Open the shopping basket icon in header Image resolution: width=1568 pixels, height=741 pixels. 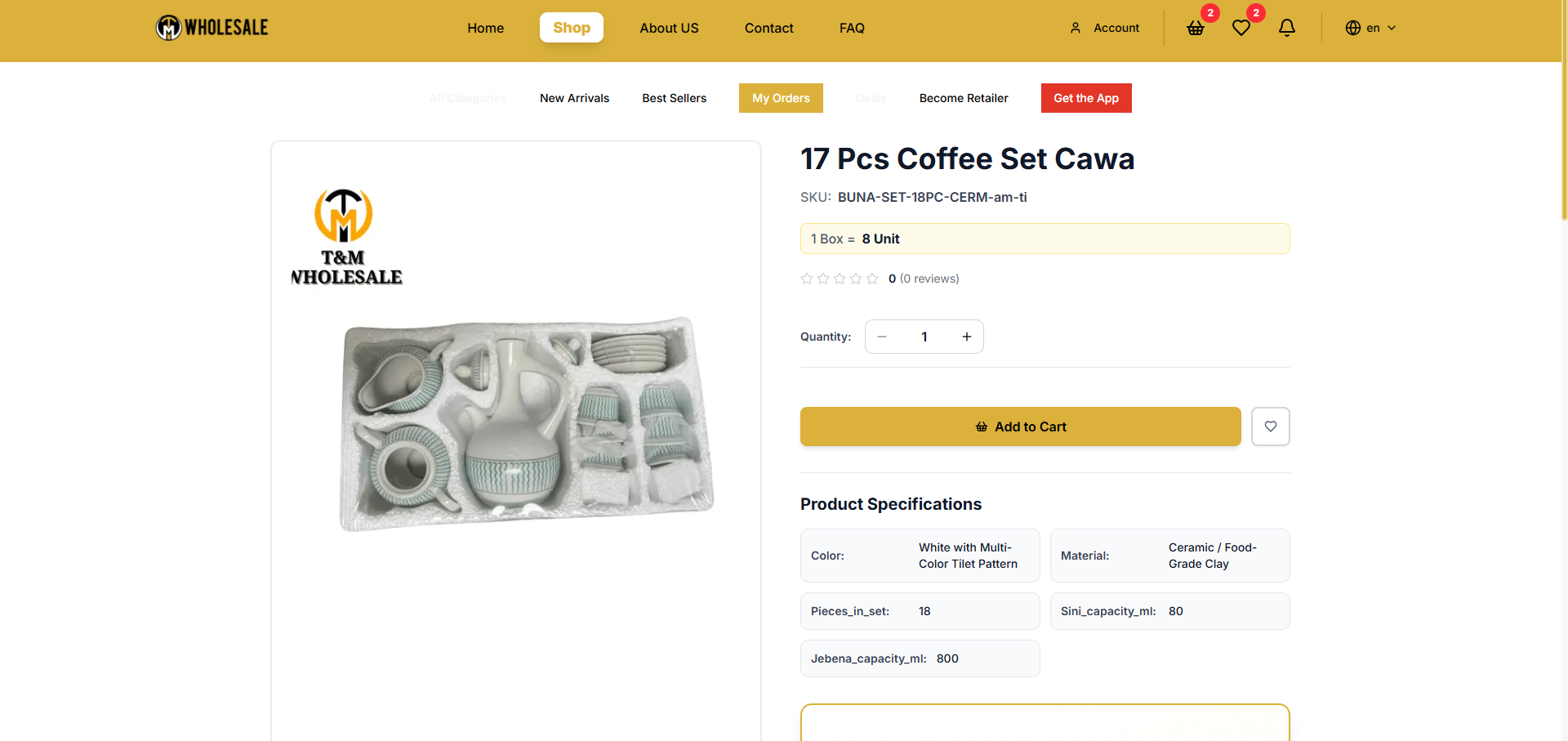pyautogui.click(x=1196, y=29)
